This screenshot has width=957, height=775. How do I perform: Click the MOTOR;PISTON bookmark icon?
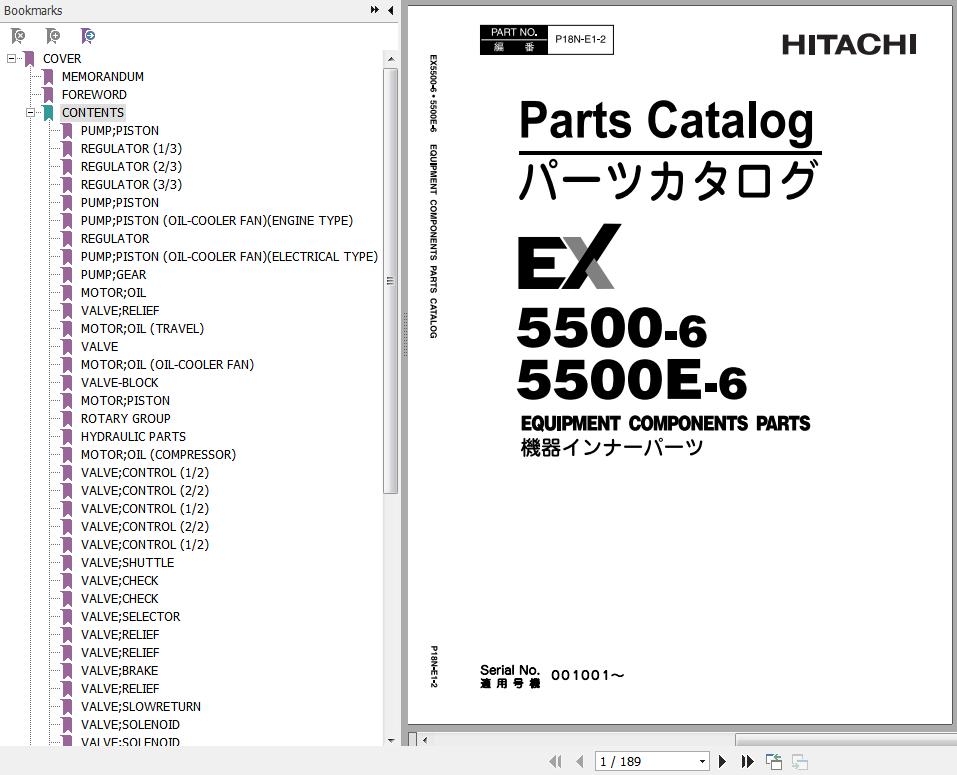pos(67,400)
